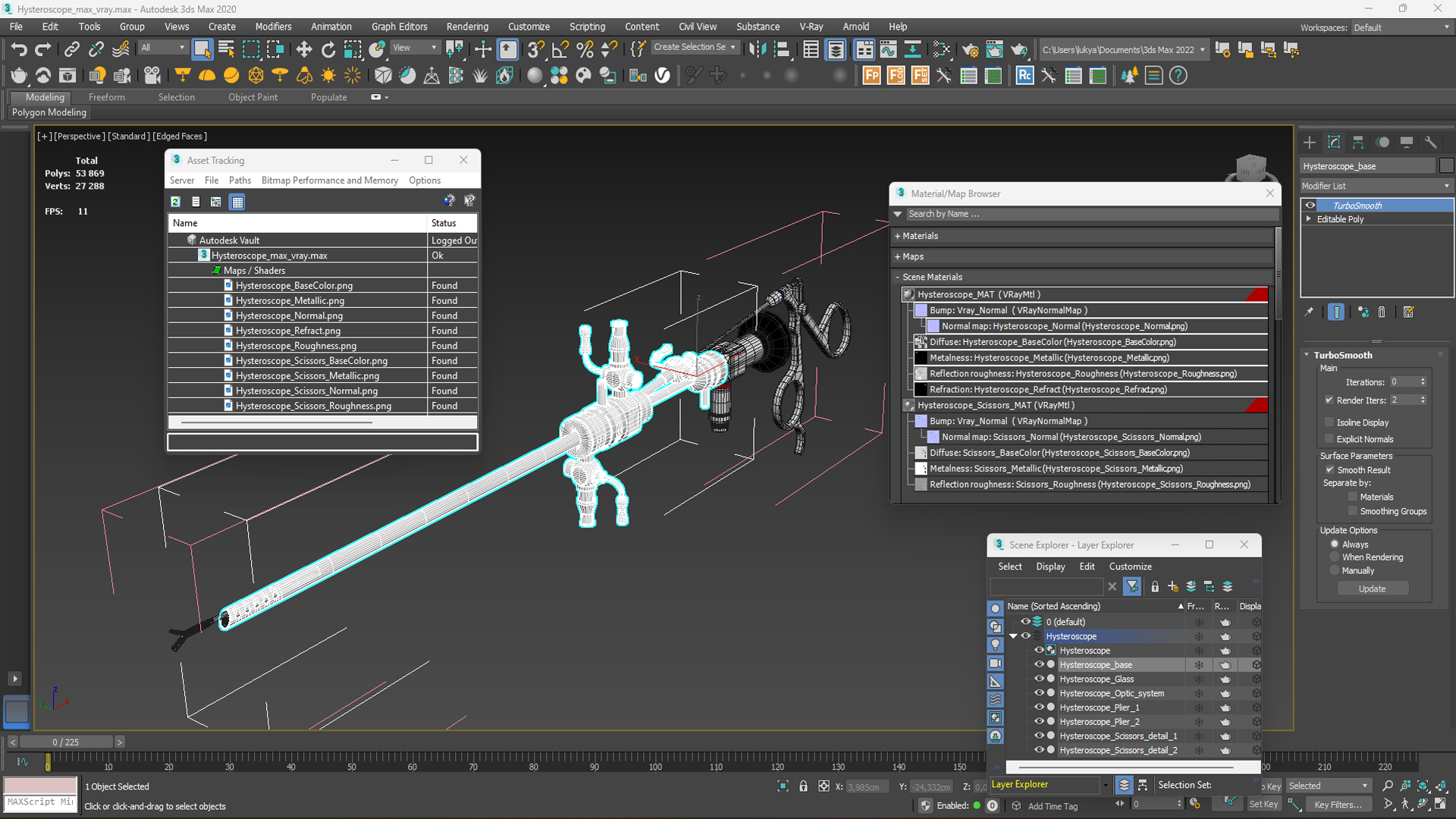The image size is (1456, 819).
Task: Open the Rendering menu
Action: click(x=467, y=27)
